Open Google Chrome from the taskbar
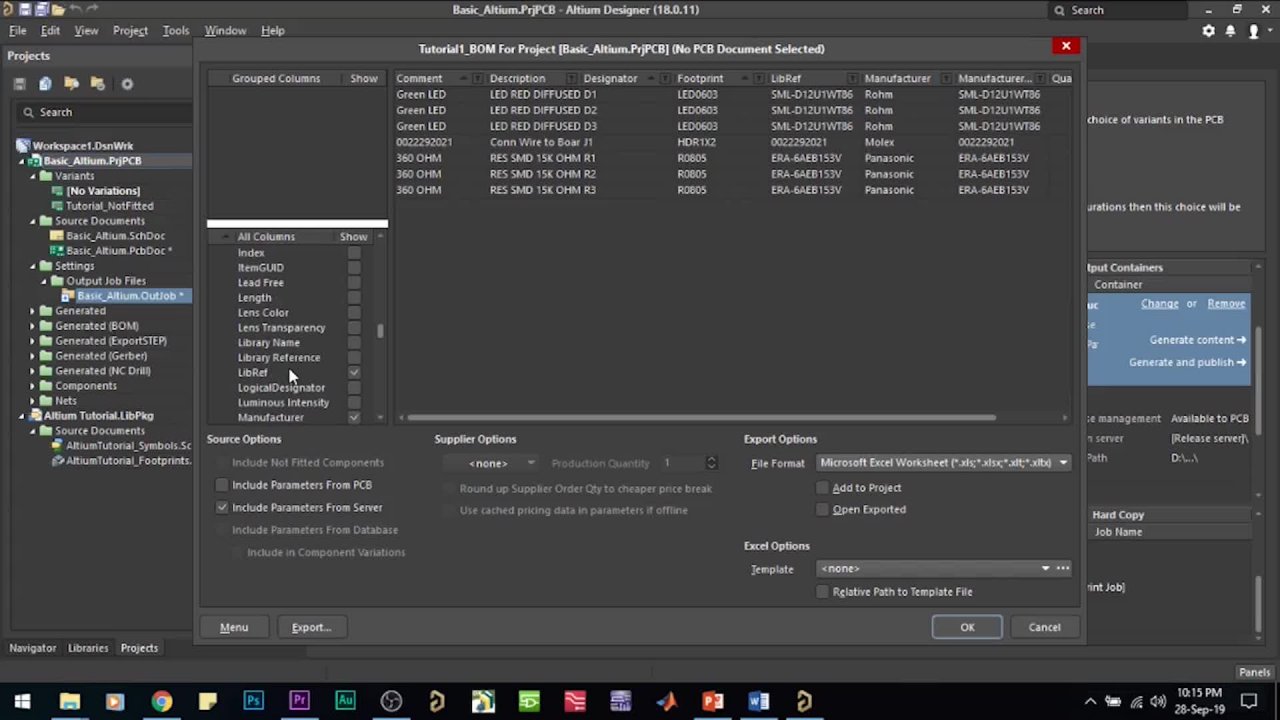1280x720 pixels. 161,701
